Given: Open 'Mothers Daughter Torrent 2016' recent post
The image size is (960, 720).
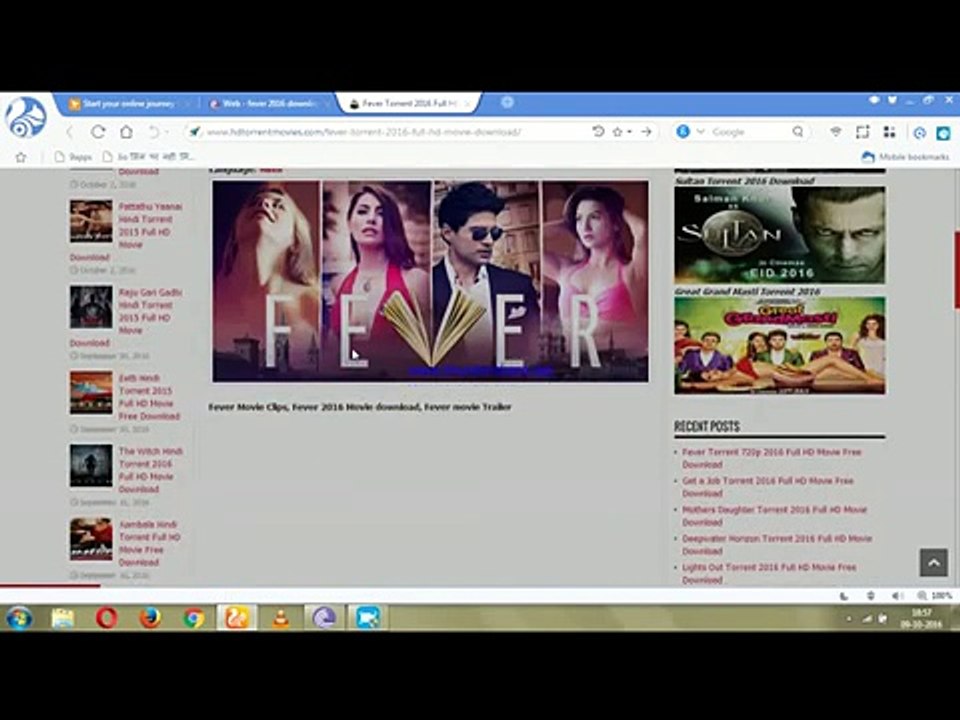Looking at the screenshot, I should 774,516.
